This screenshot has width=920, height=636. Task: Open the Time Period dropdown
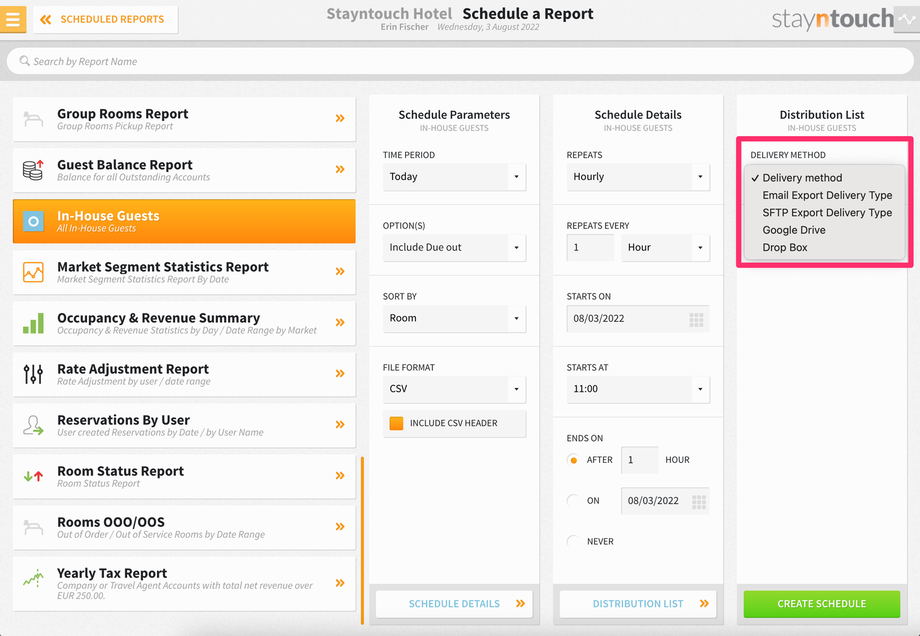(454, 177)
